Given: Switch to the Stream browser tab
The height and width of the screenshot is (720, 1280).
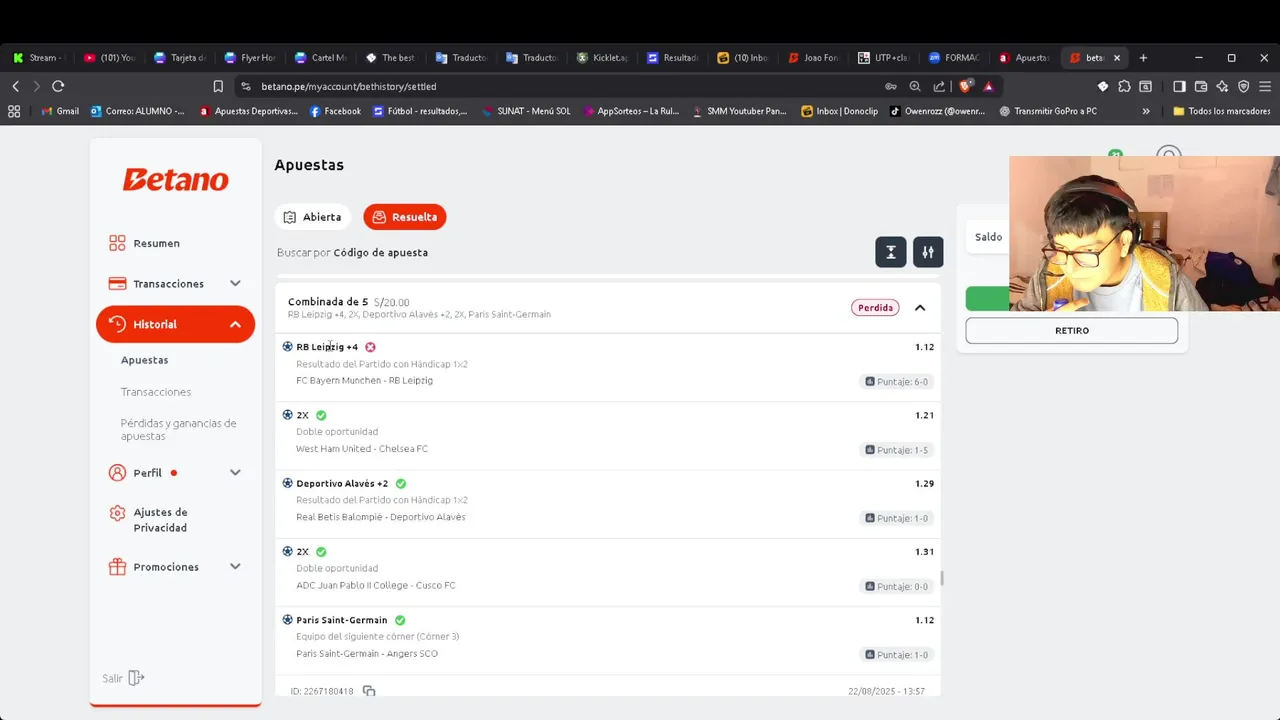Looking at the screenshot, I should tap(38, 58).
